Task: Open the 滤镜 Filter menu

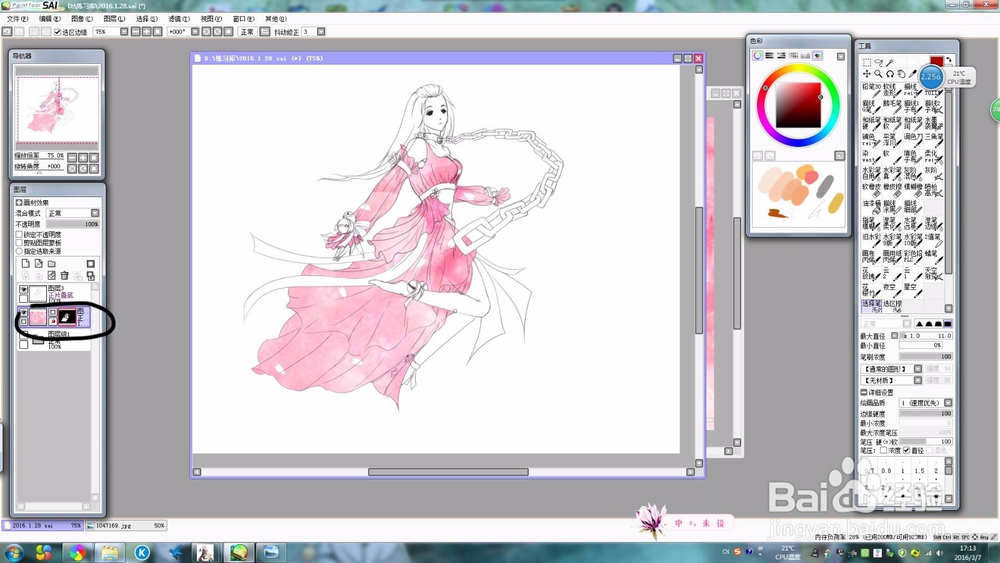Action: point(179,19)
